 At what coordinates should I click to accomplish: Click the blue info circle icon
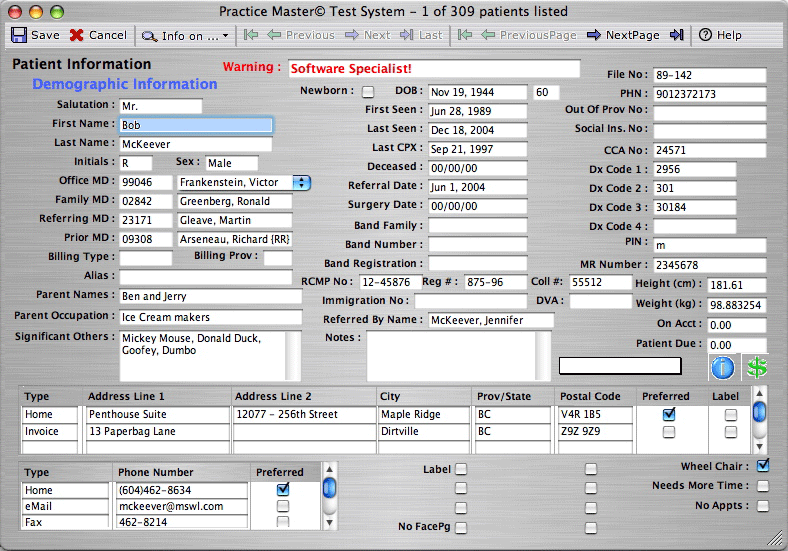(722, 368)
